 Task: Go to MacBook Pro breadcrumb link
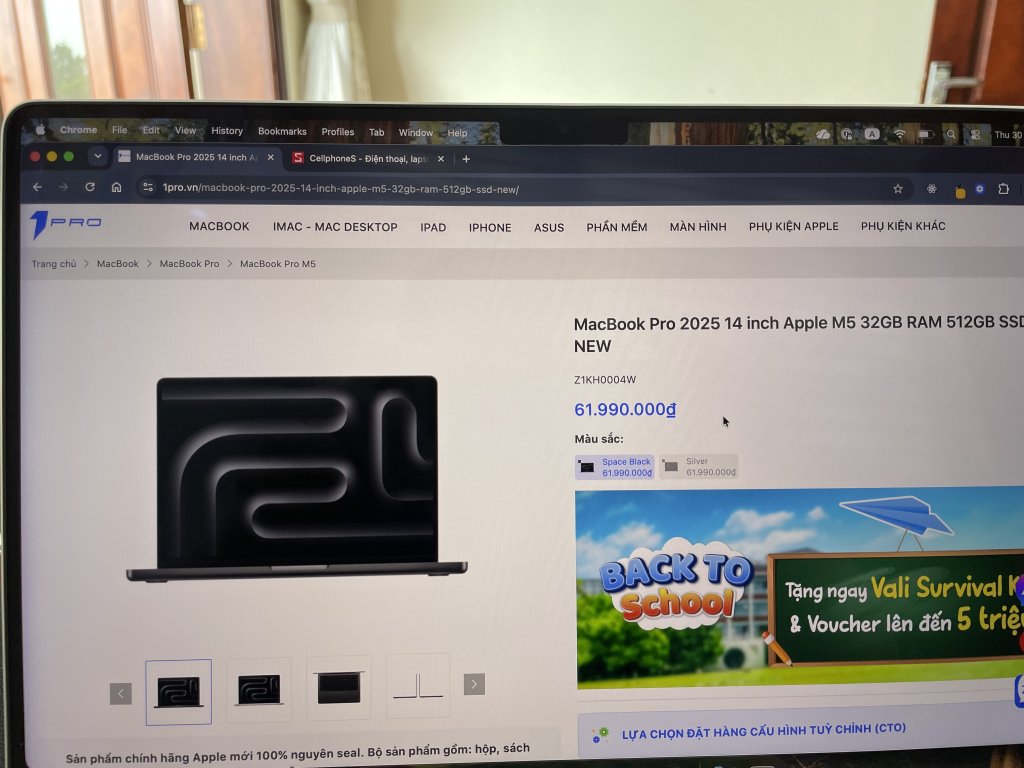pyautogui.click(x=189, y=264)
